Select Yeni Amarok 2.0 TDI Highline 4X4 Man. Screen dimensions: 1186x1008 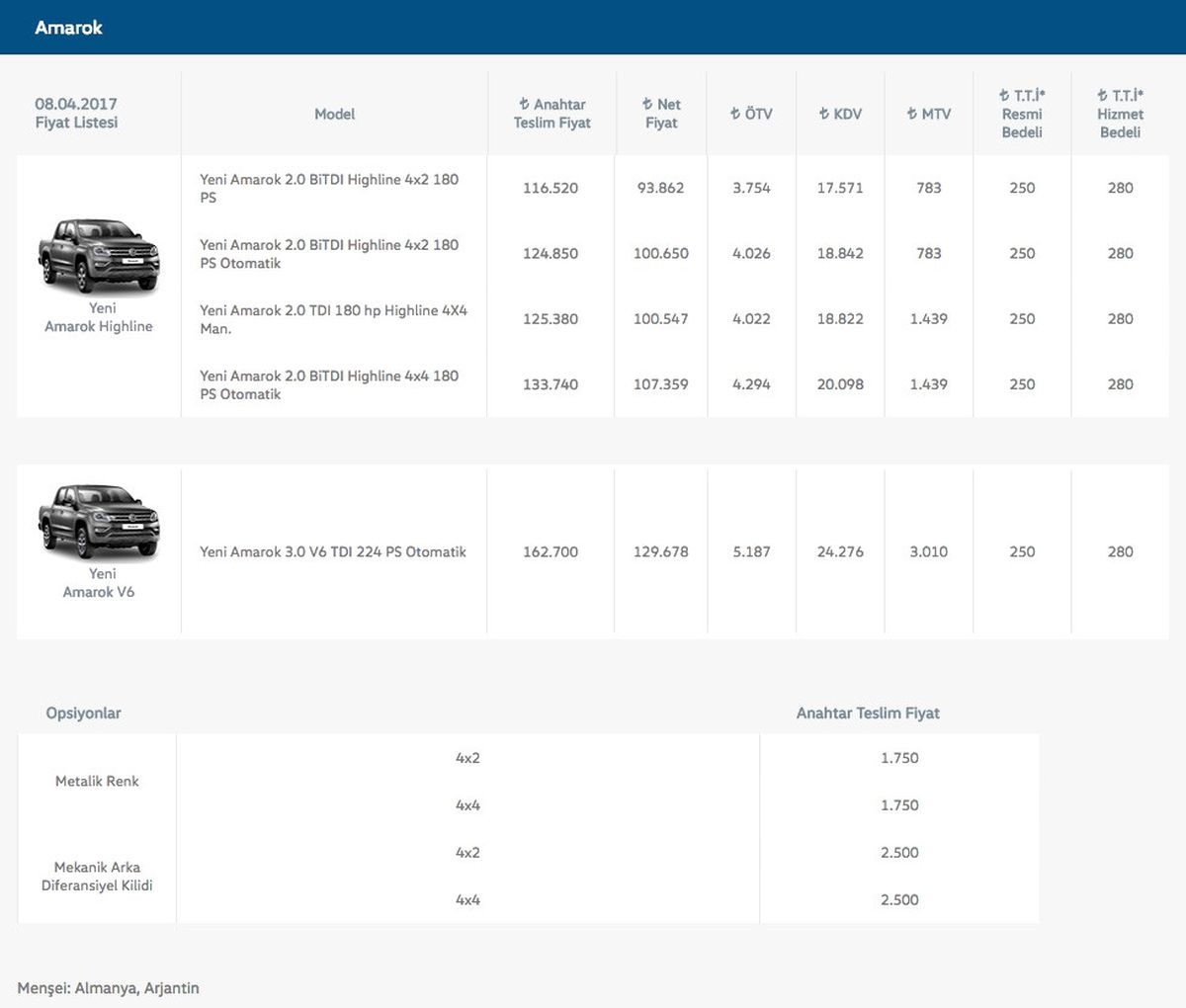[333, 318]
